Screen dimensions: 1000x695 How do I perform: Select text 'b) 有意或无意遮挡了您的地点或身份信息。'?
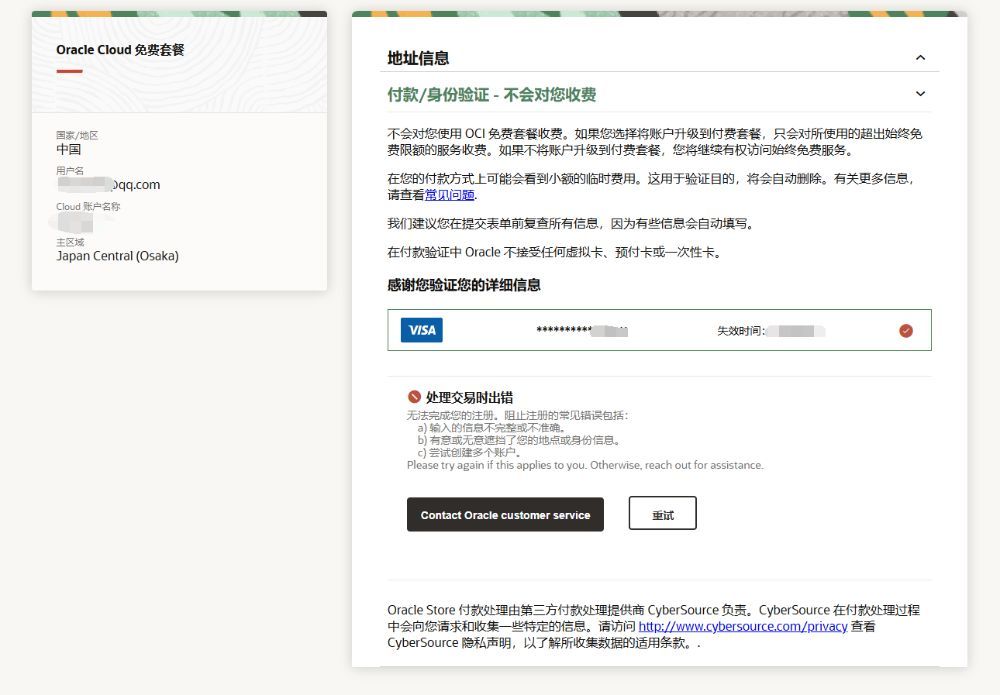tap(520, 440)
